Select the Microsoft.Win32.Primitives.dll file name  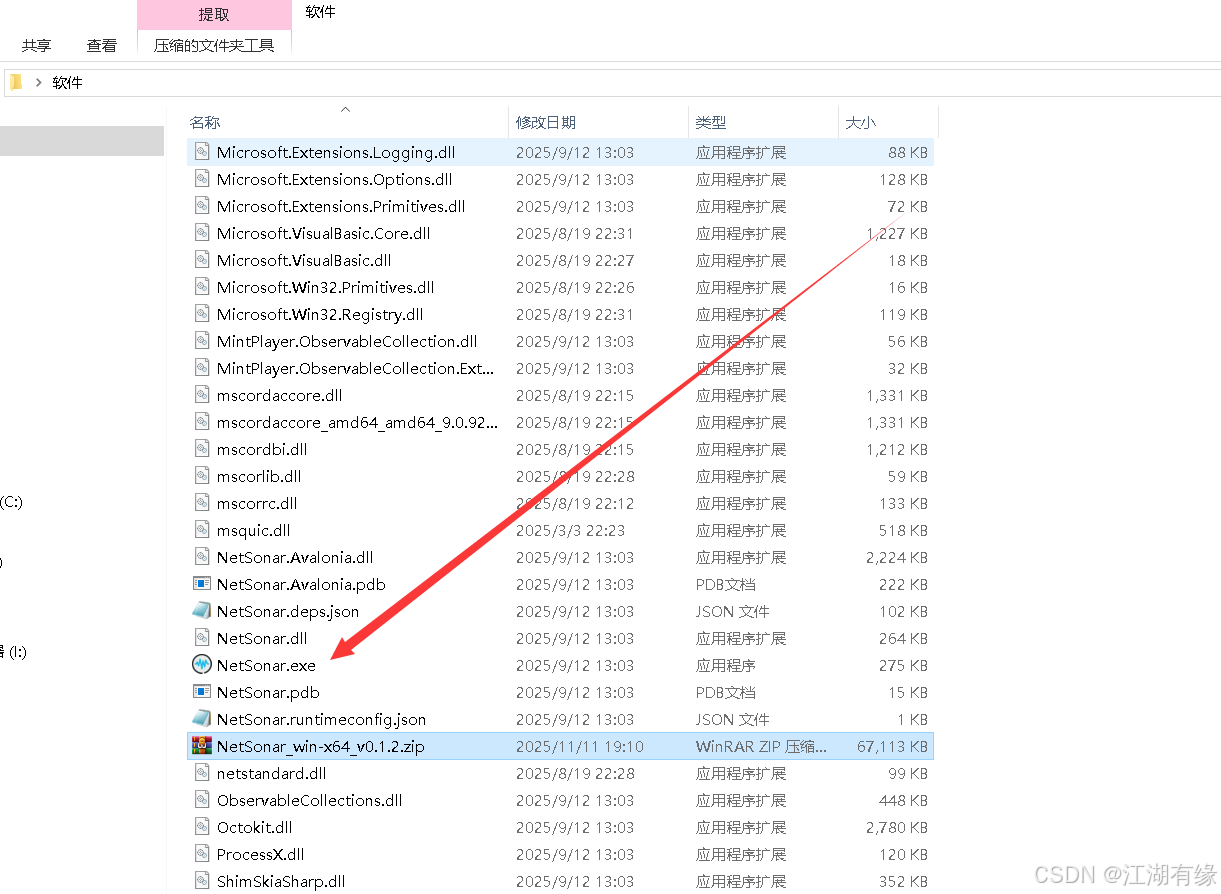point(326,287)
